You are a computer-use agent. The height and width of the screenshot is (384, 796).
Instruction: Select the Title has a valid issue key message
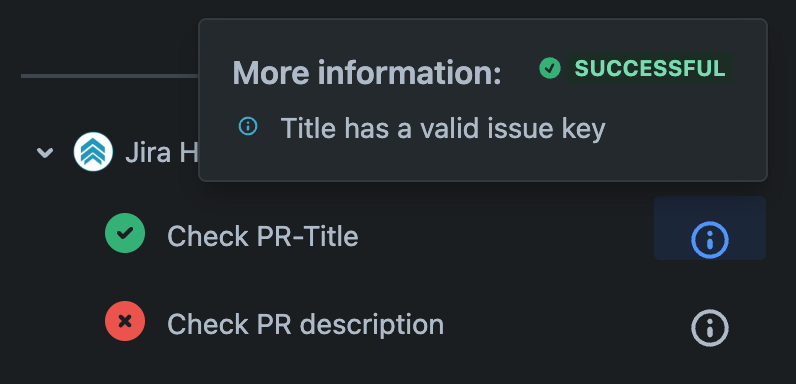443,128
